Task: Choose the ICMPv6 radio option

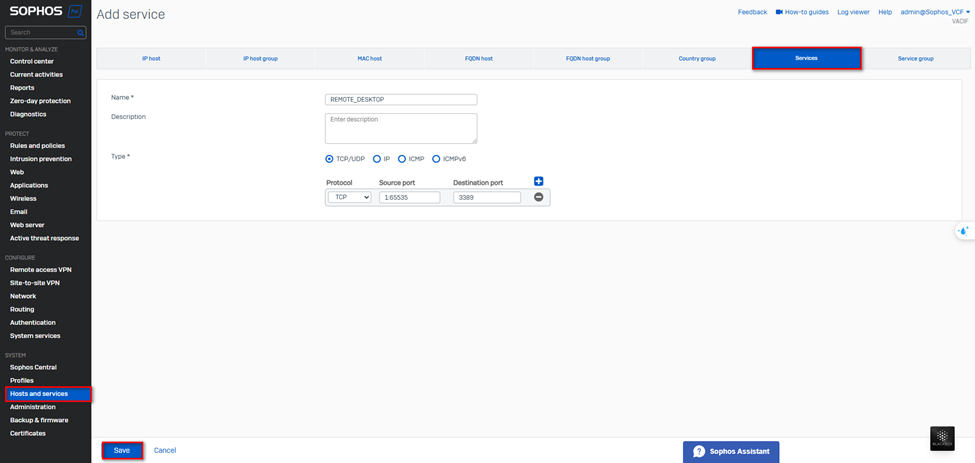Action: click(436, 159)
